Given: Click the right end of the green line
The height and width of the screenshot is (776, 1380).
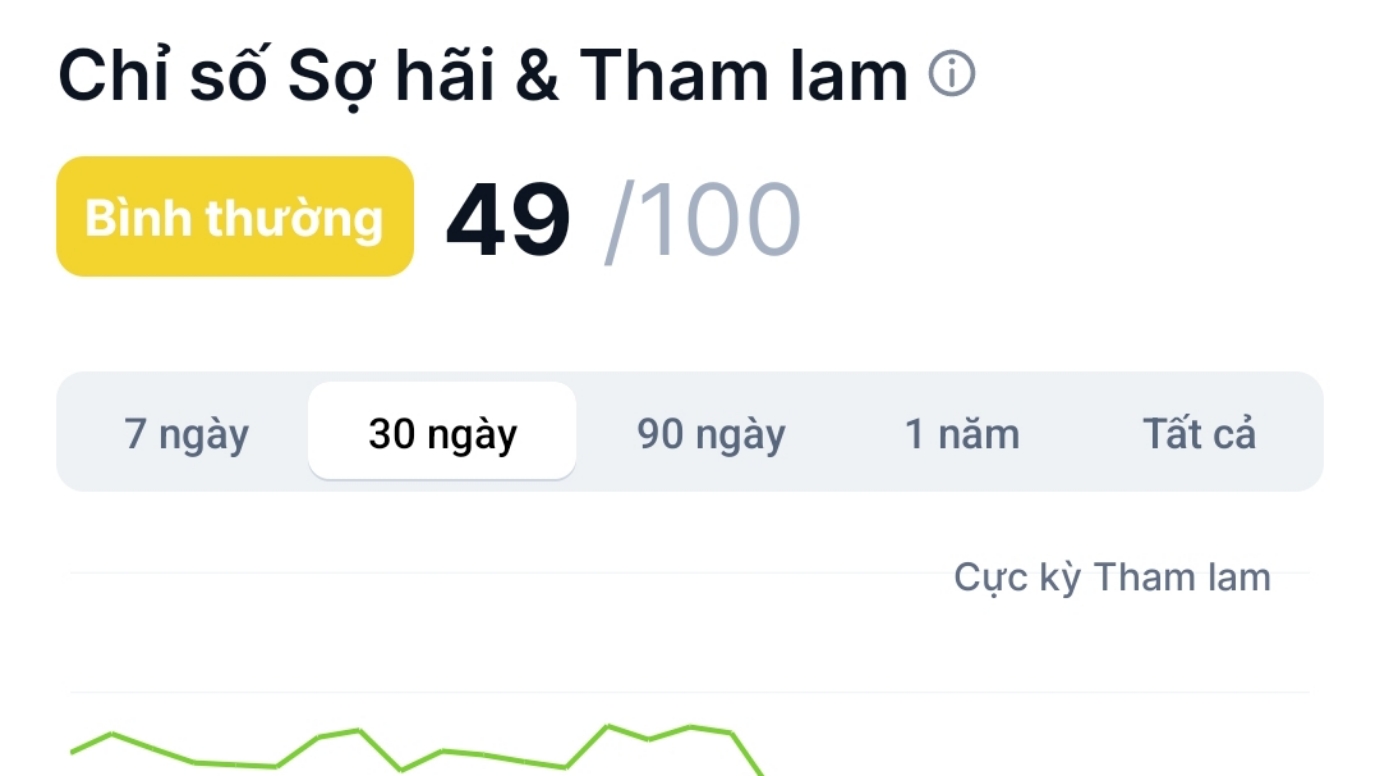Looking at the screenshot, I should (760, 771).
